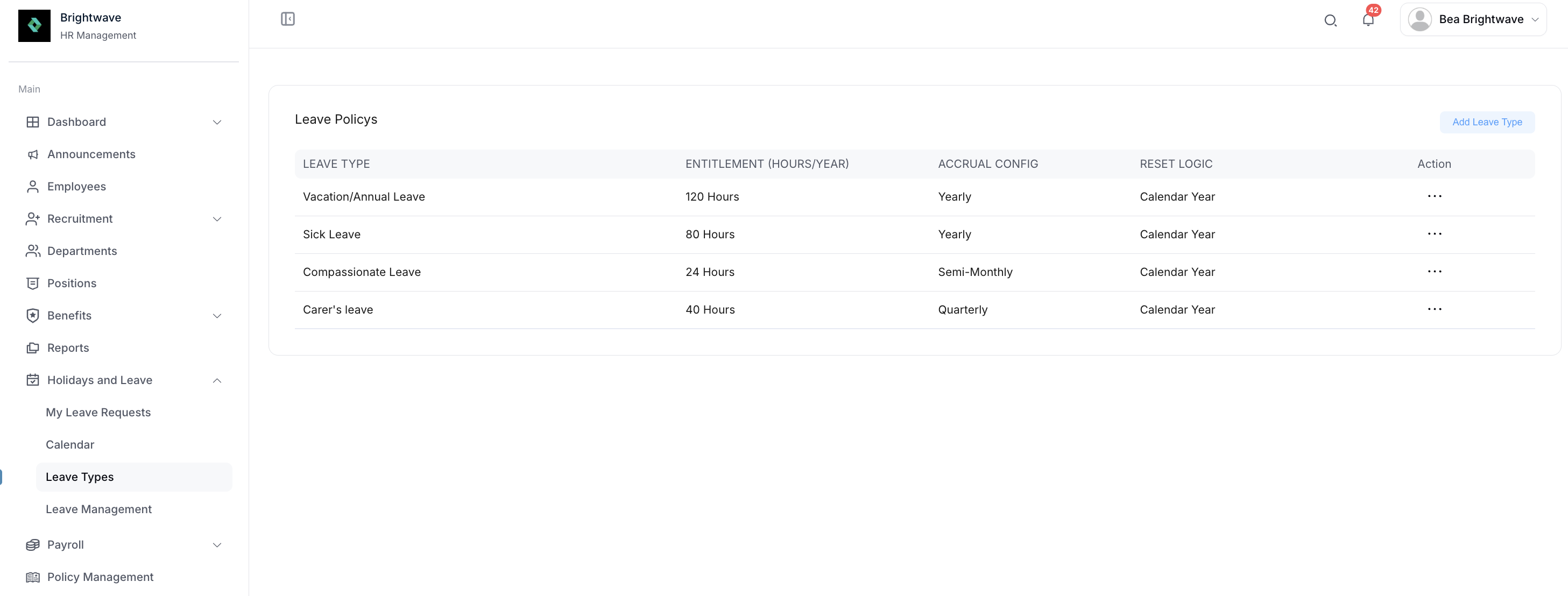
Task: Expand the Payroll submenu chevron
Action: (217, 545)
